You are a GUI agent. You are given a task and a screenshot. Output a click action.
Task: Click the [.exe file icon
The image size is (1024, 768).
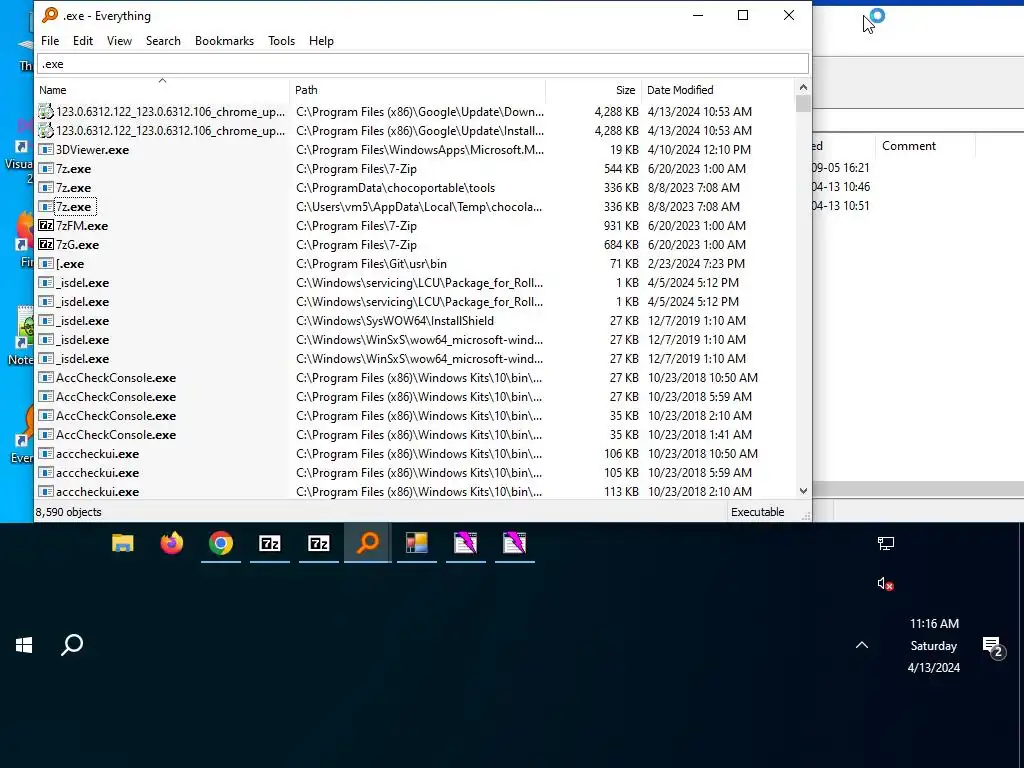(46, 264)
